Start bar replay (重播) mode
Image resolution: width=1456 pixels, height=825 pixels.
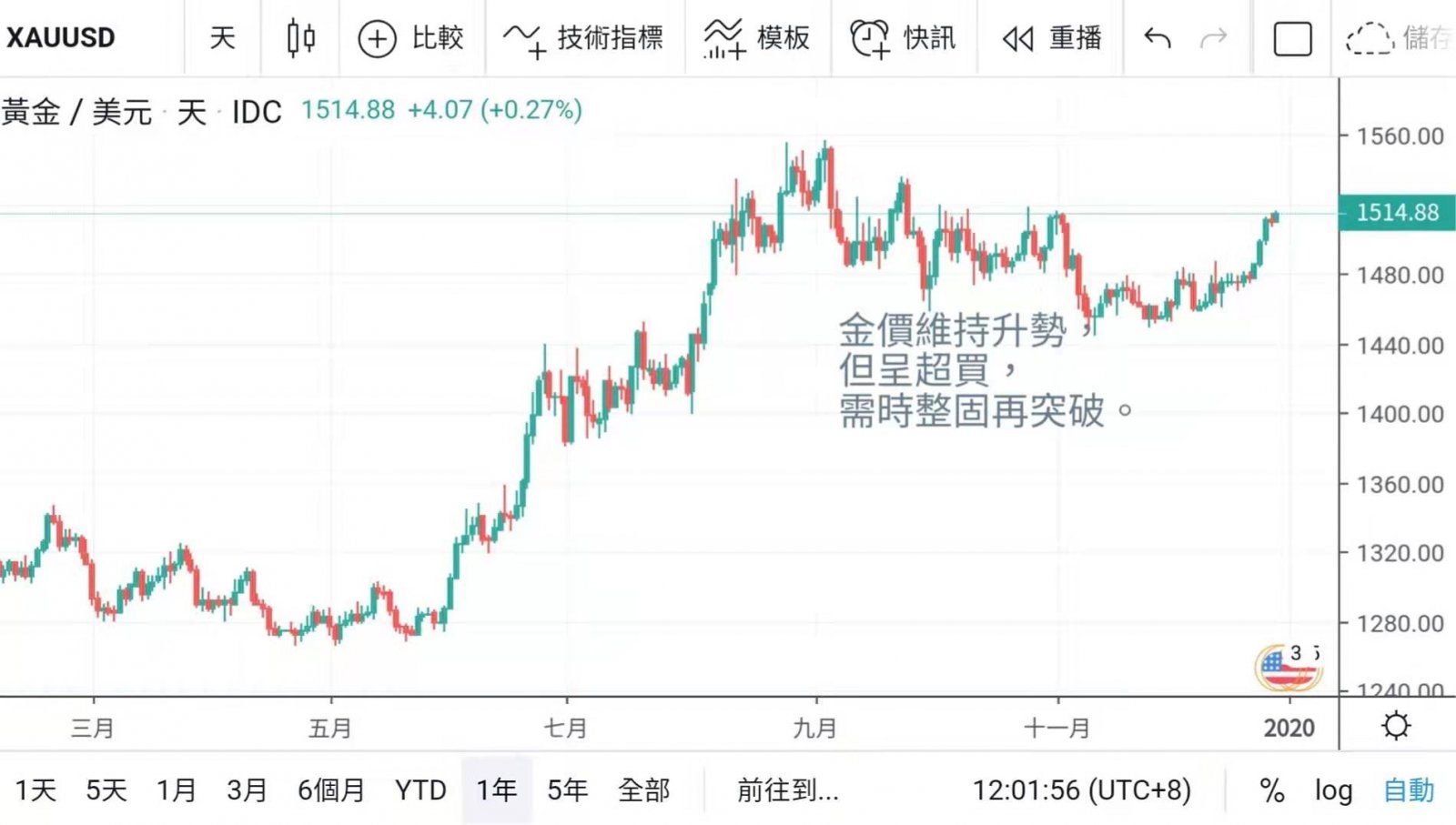1051,38
